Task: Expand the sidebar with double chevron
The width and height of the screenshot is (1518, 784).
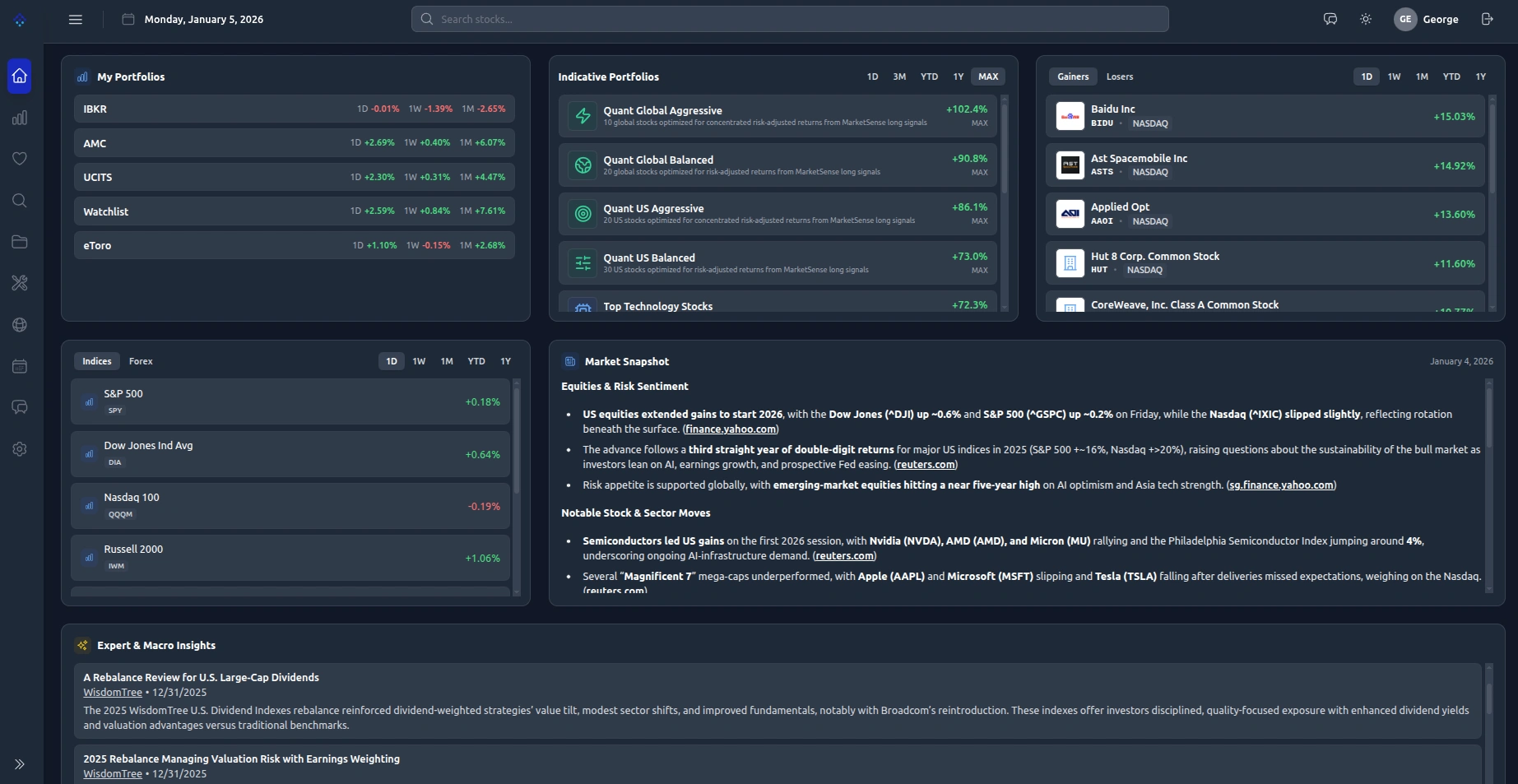Action: point(20,764)
